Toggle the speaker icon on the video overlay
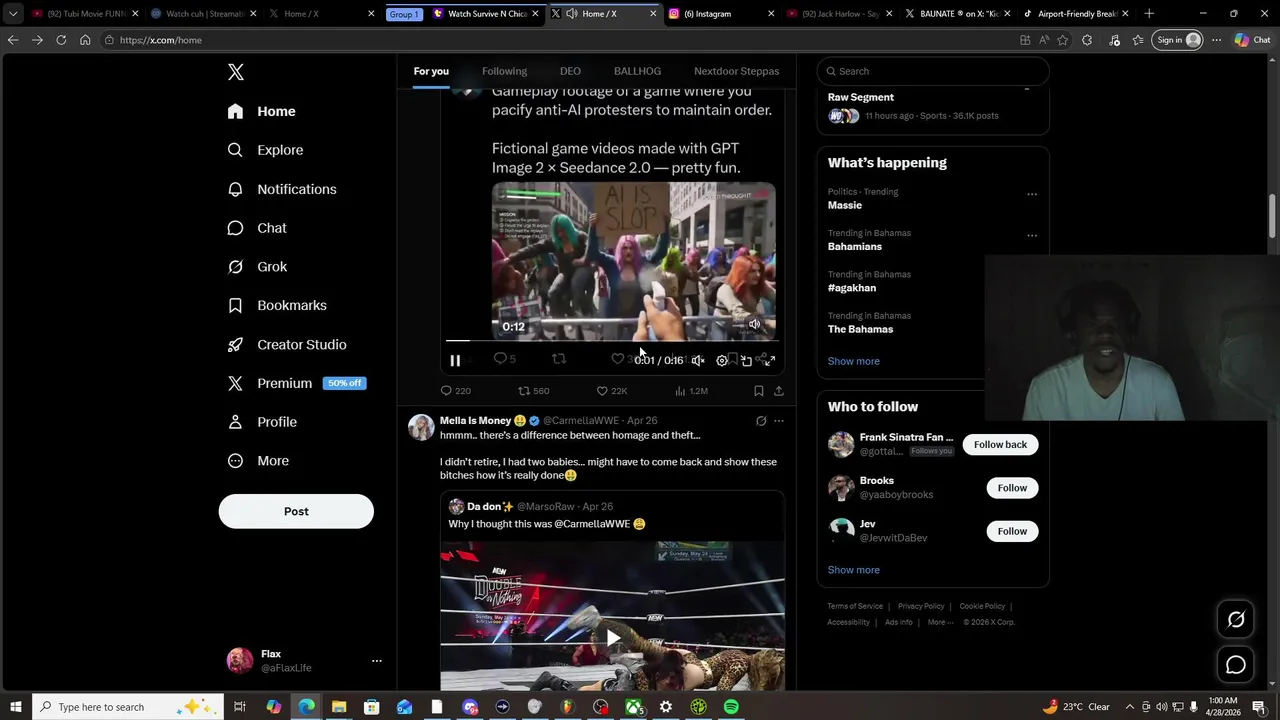This screenshot has height=720, width=1280. click(755, 324)
